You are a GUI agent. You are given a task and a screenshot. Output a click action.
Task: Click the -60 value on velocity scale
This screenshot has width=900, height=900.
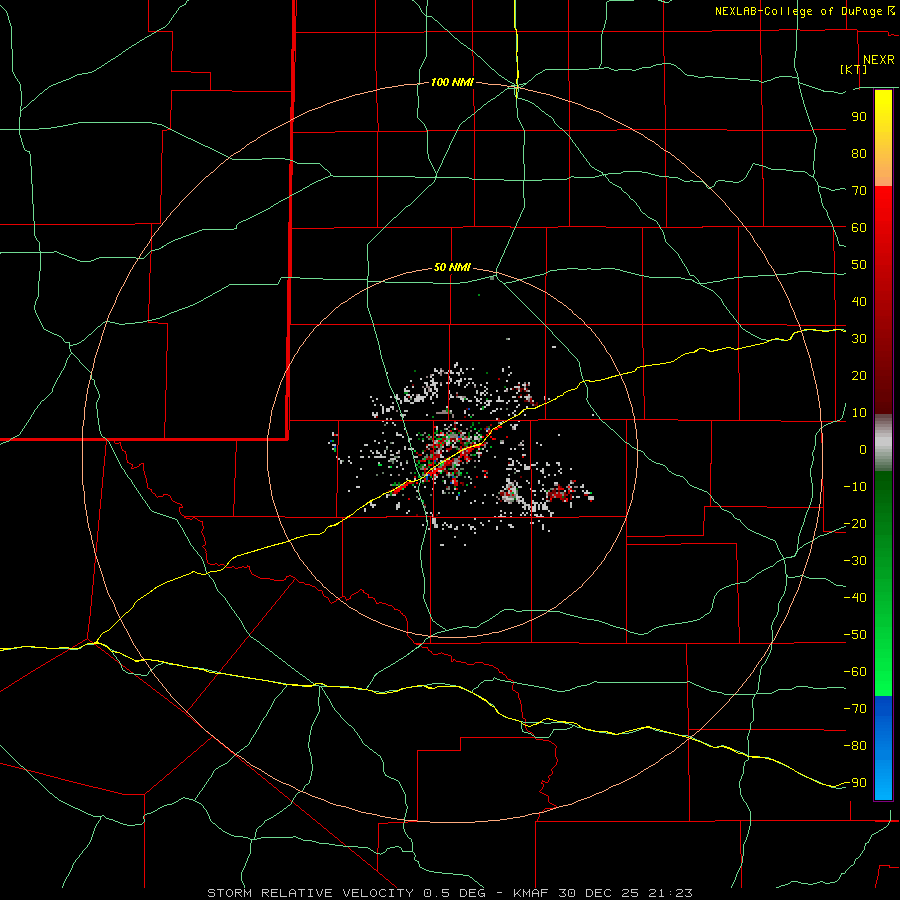[x=855, y=672]
